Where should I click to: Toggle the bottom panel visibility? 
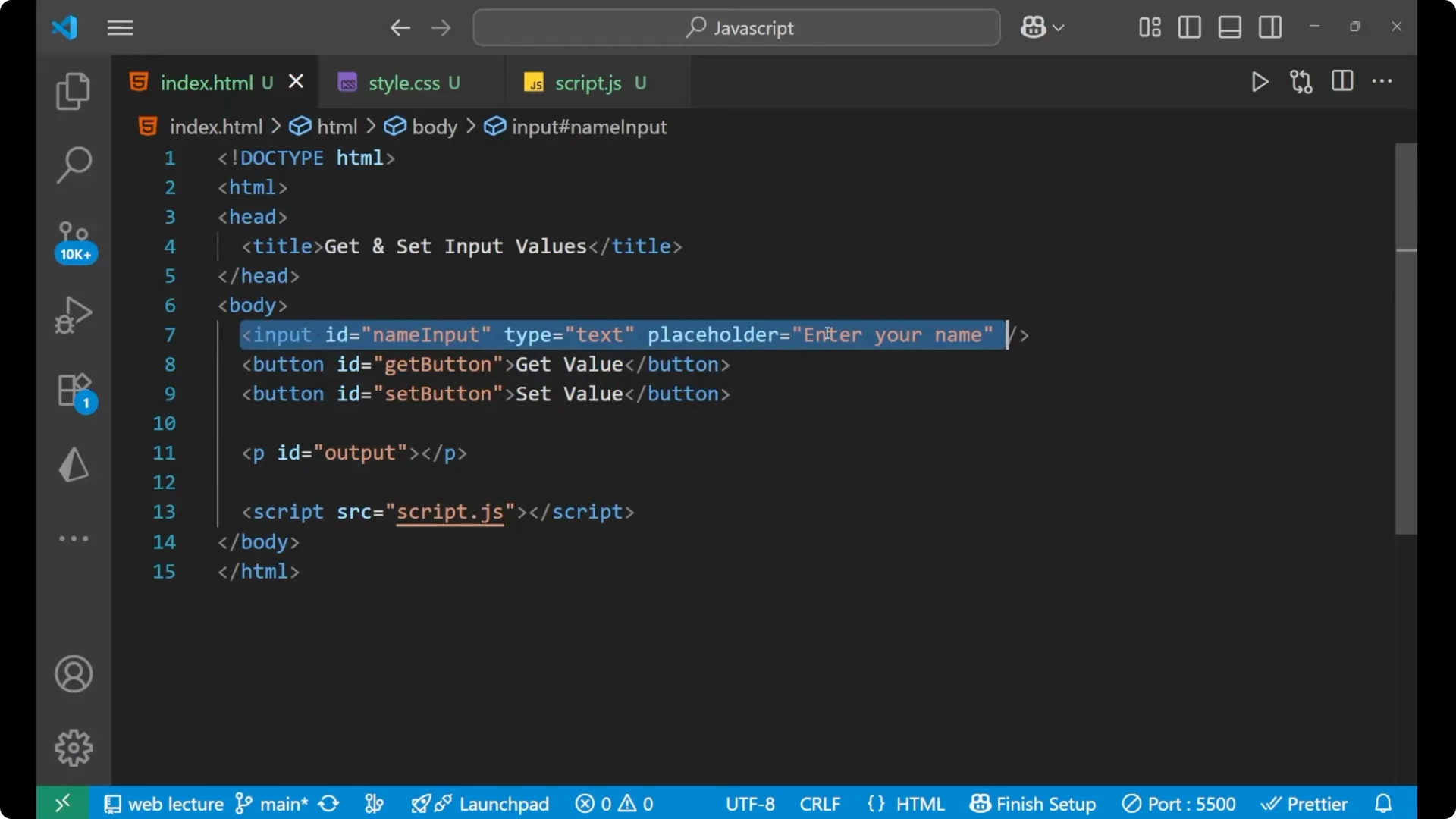(1229, 27)
